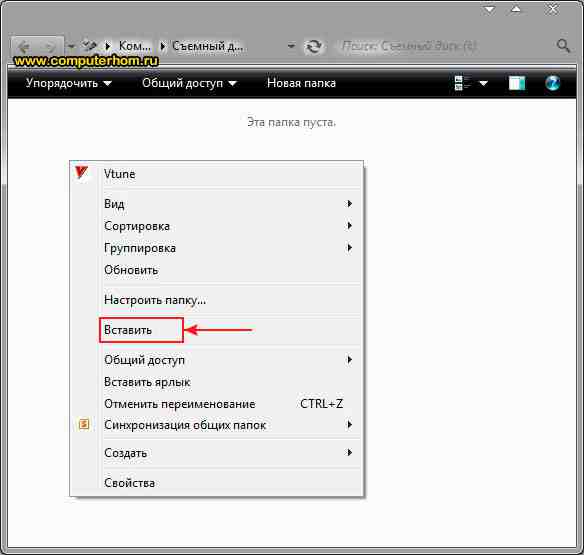The image size is (584, 555).
Task: Click the search magnifier icon
Action: pyautogui.click(x=563, y=46)
